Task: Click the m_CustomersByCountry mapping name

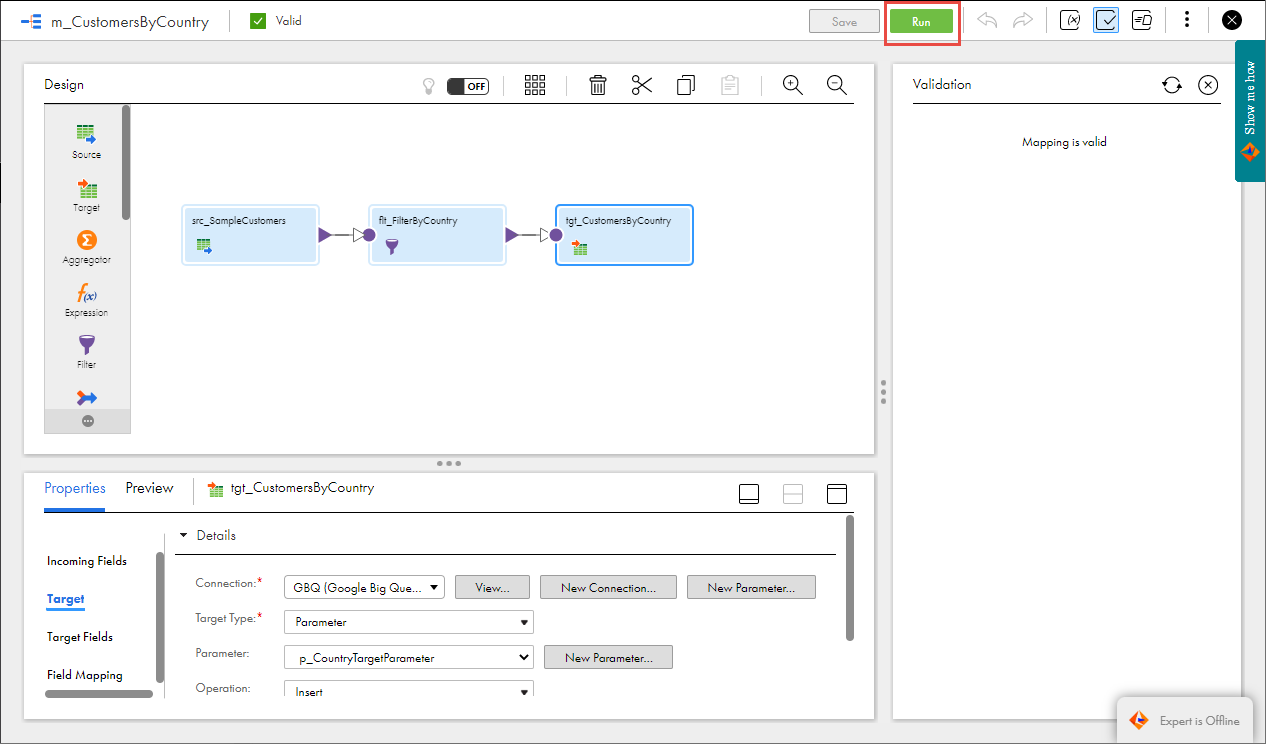Action: [130, 21]
